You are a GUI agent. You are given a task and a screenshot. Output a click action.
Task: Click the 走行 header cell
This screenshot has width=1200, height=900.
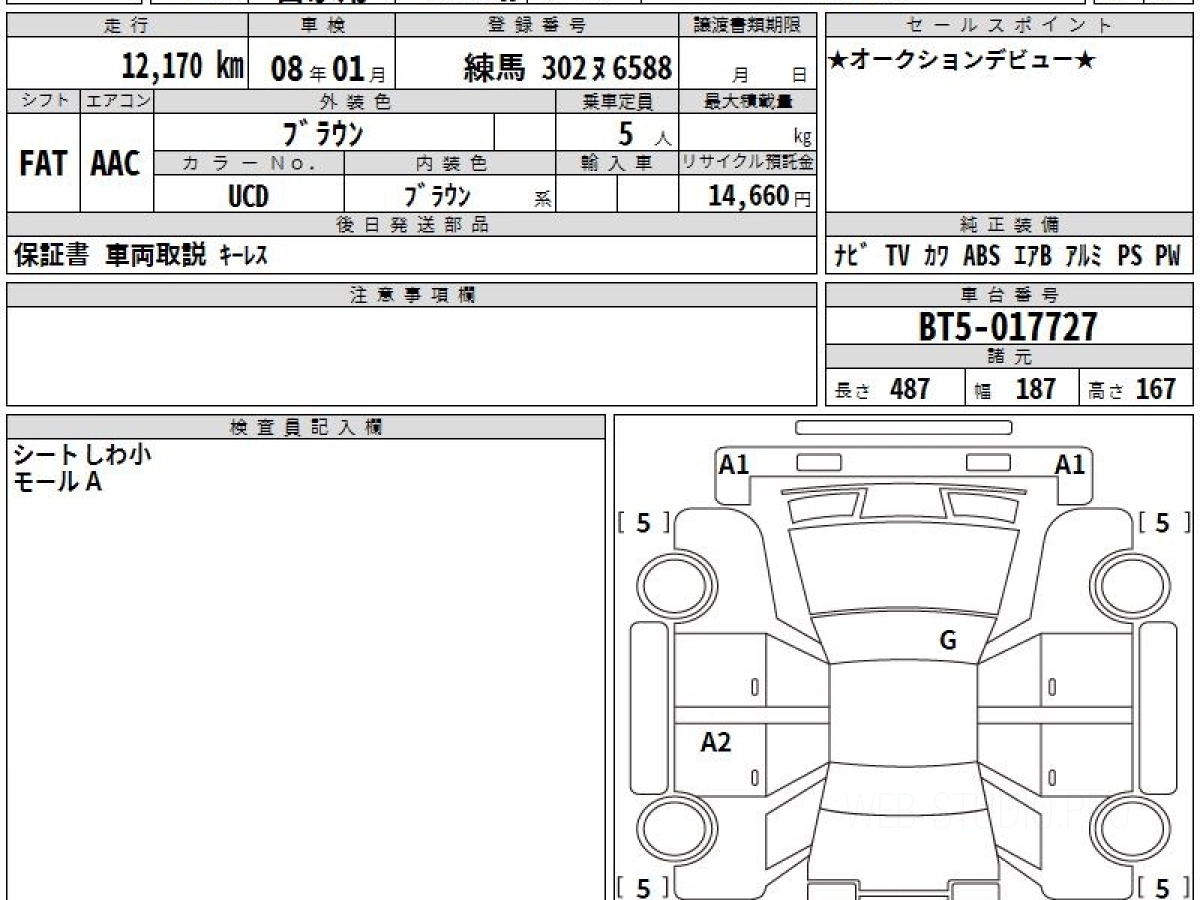127,26
